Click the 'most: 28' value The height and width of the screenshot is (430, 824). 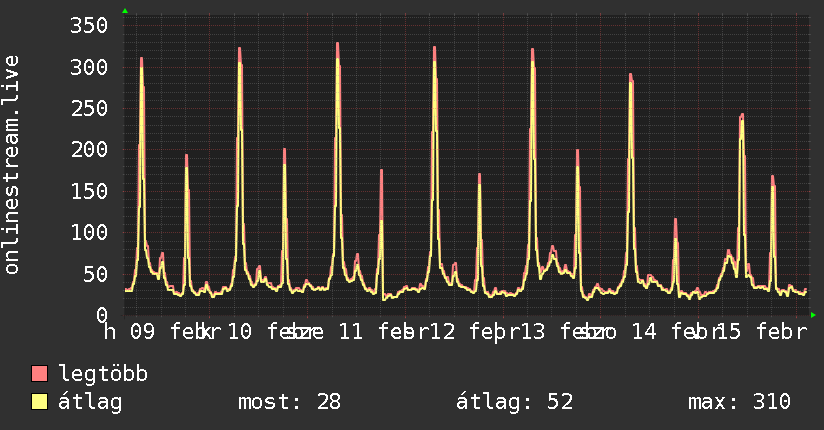coord(290,402)
